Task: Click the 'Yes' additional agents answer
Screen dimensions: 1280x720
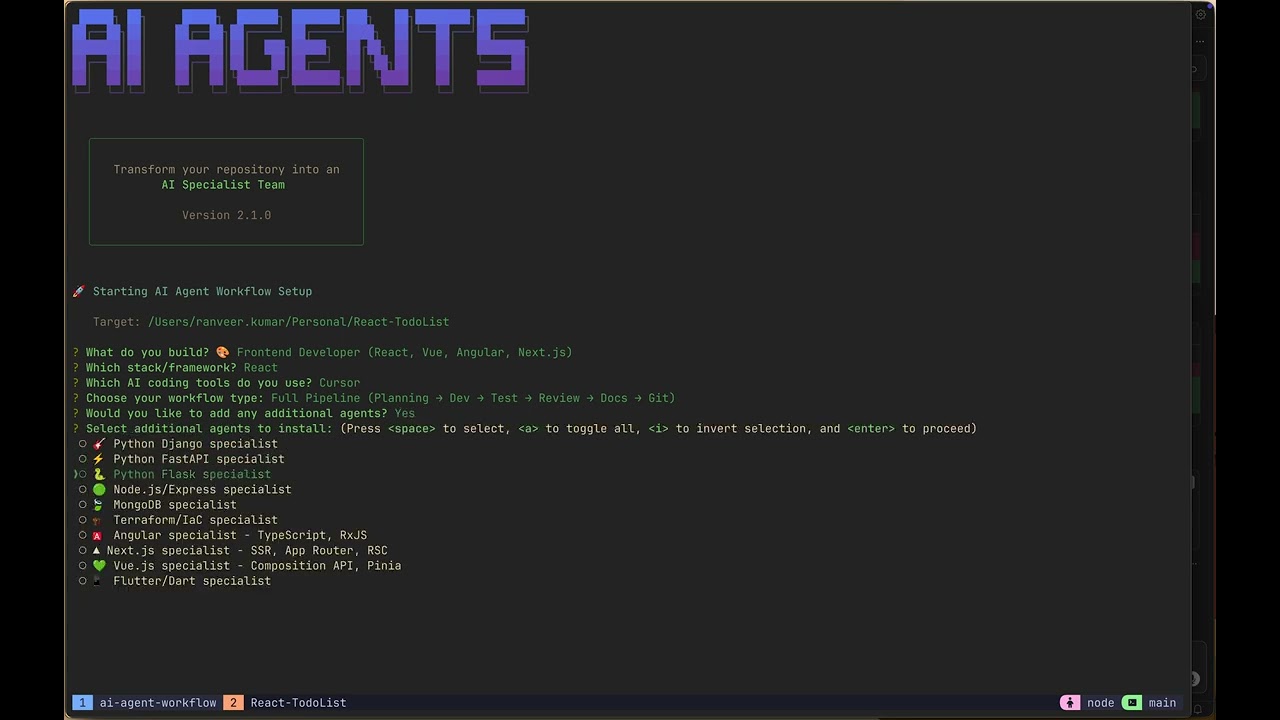Action: point(404,413)
